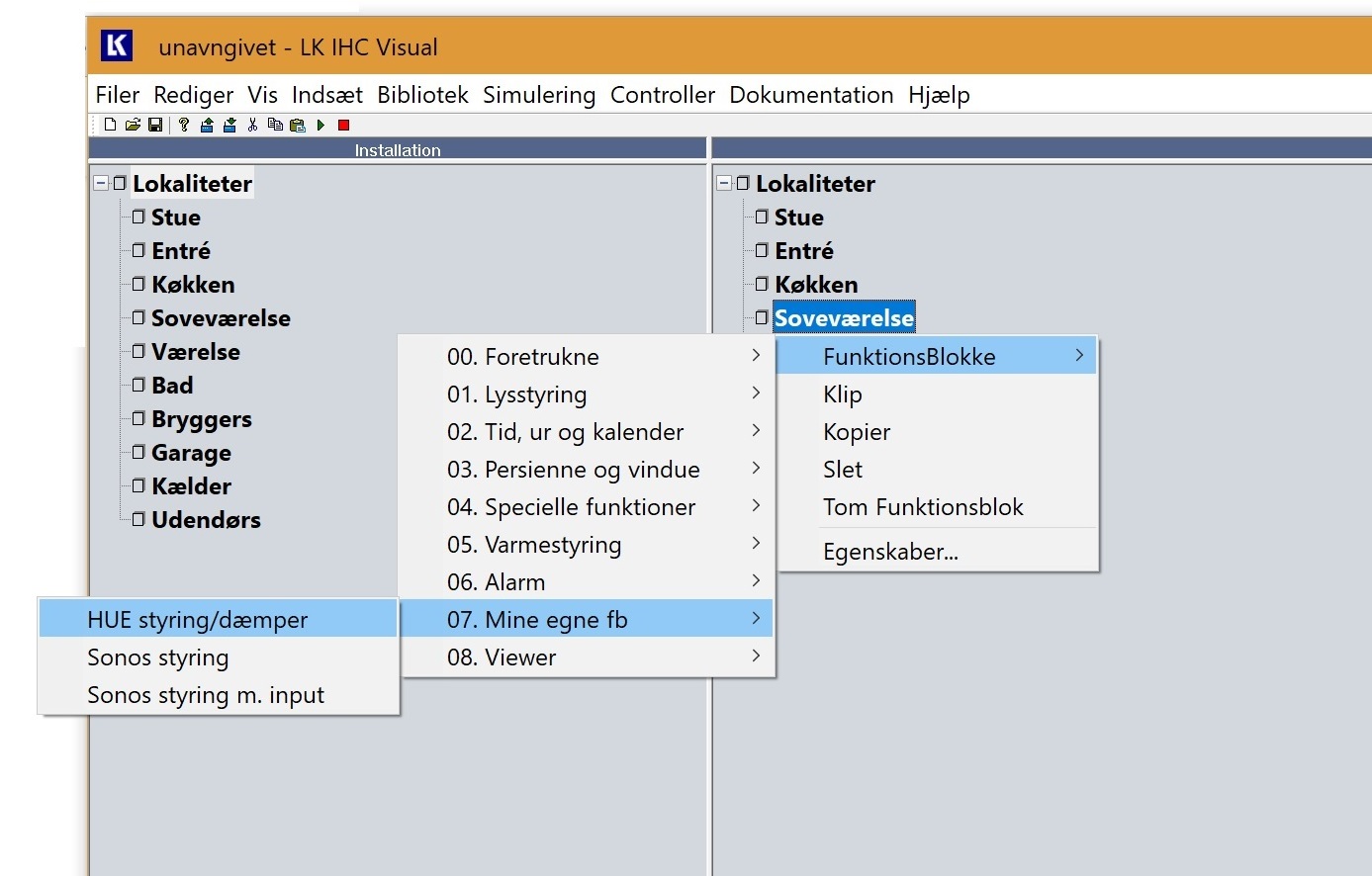Select Udendørs in left tree
The height and width of the screenshot is (876, 1372).
coord(206,520)
